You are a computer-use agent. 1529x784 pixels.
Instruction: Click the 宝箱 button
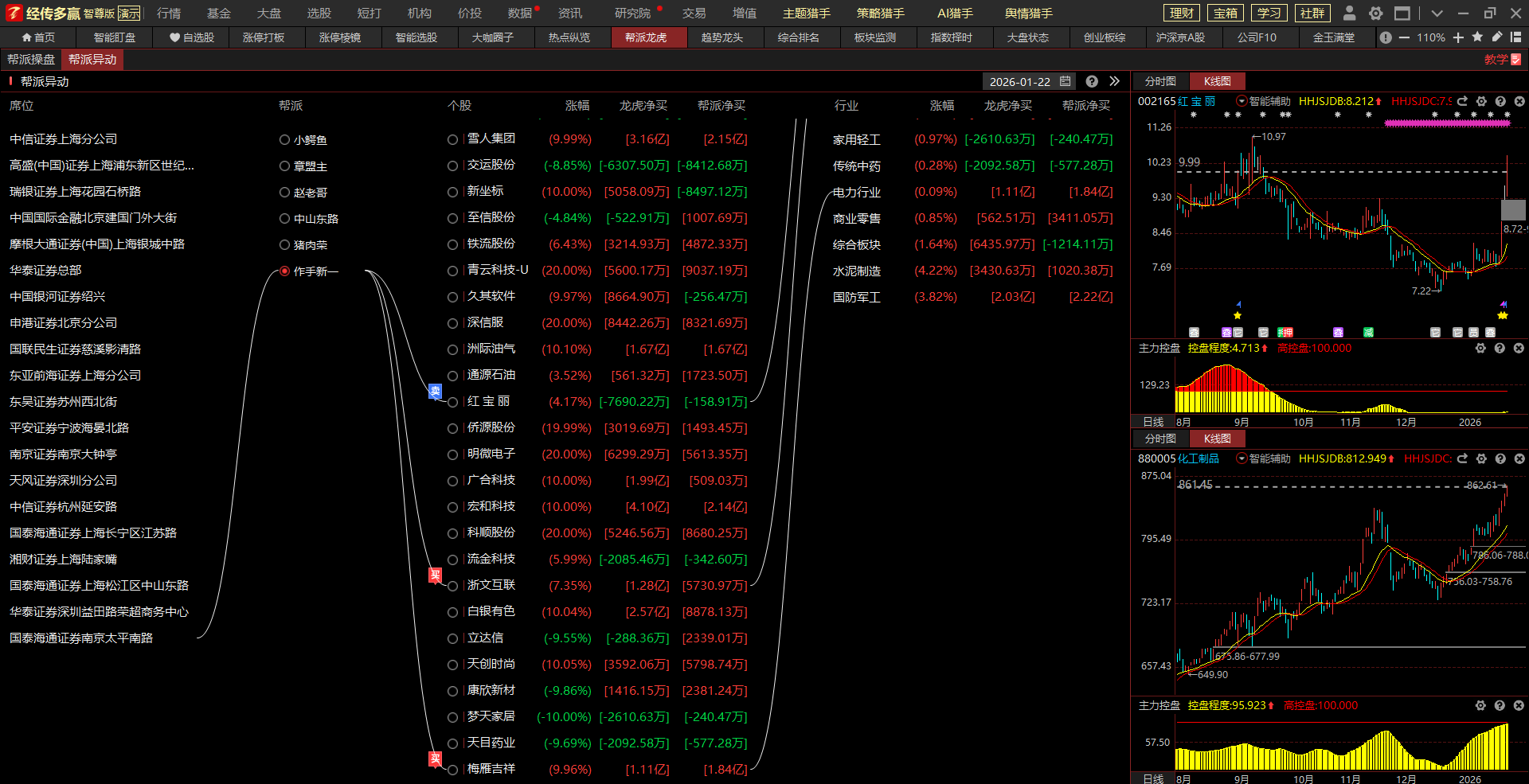(x=1225, y=13)
